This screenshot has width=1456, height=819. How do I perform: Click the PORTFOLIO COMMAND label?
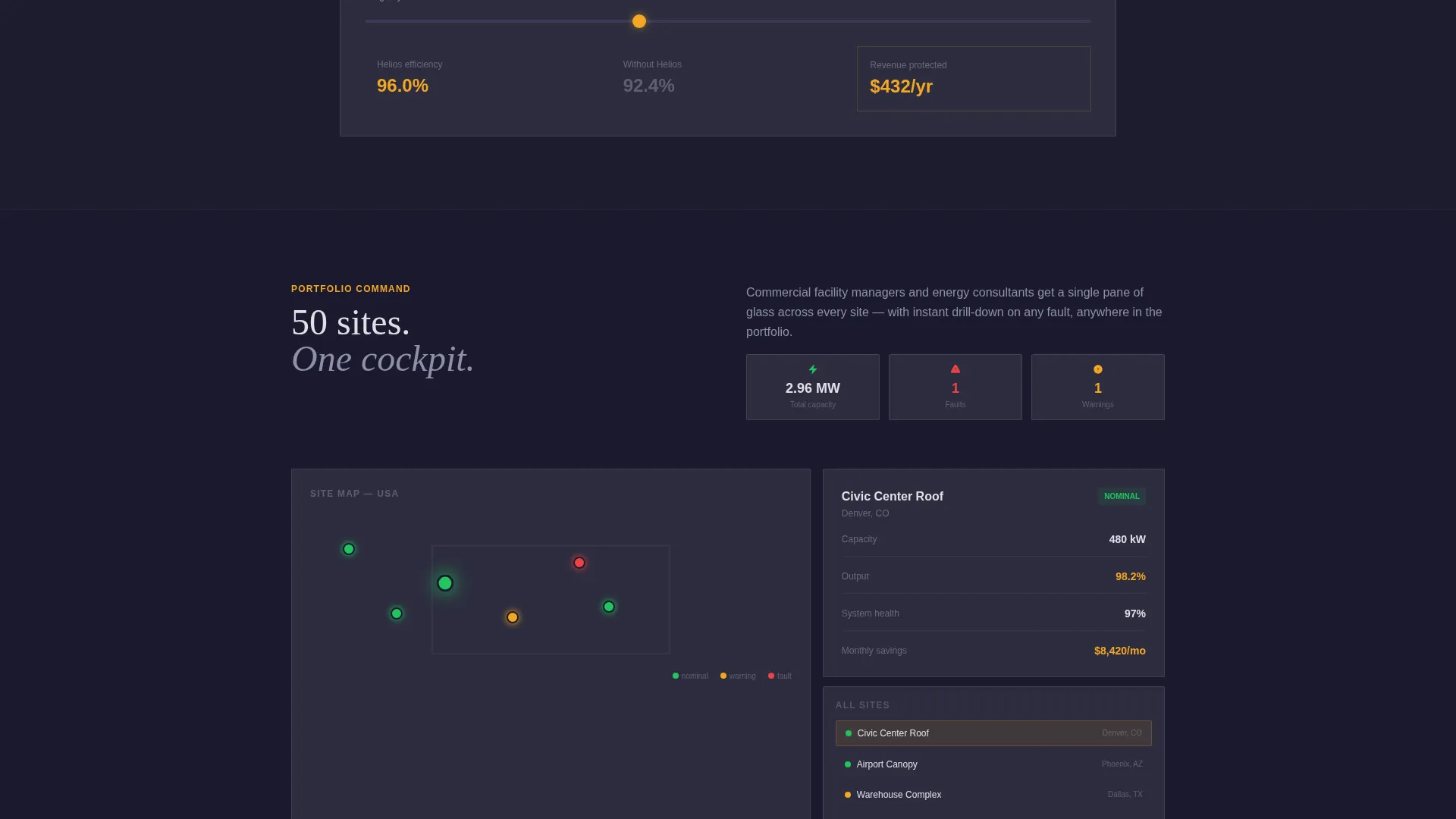pyautogui.click(x=350, y=289)
